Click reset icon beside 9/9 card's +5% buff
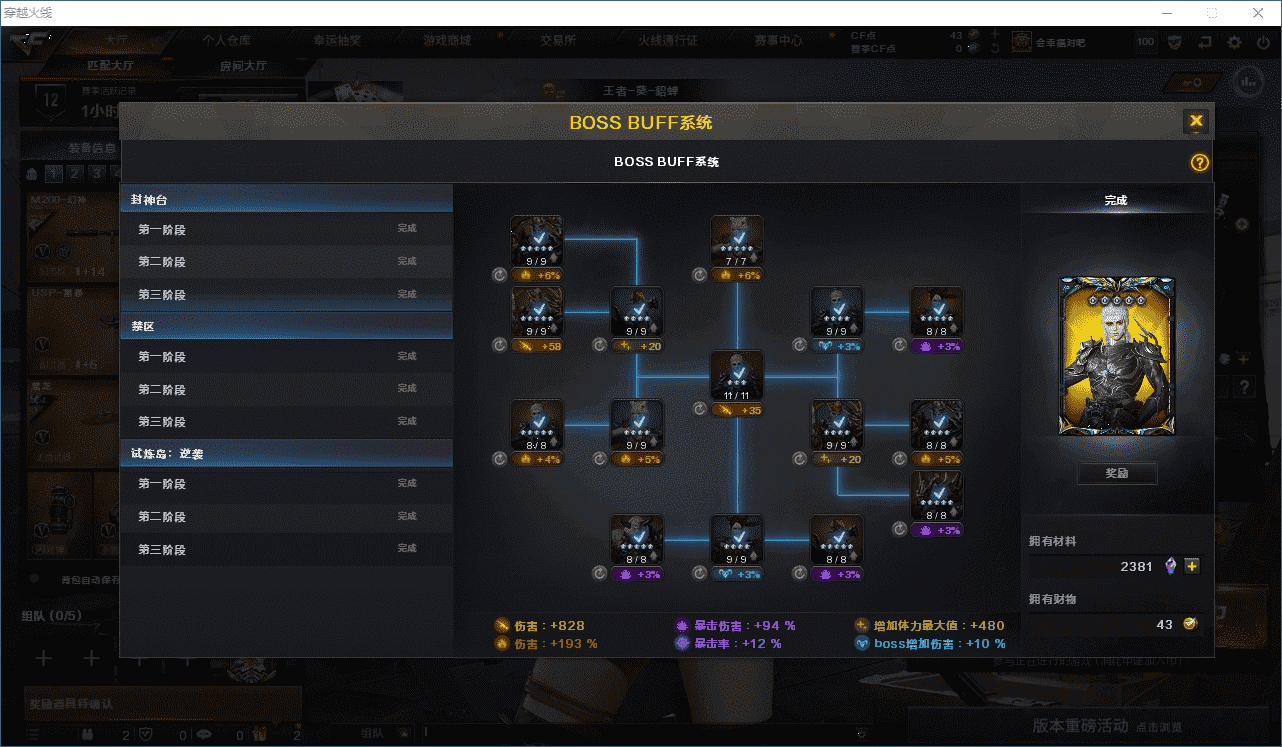1282x747 pixels. pyautogui.click(x=600, y=459)
